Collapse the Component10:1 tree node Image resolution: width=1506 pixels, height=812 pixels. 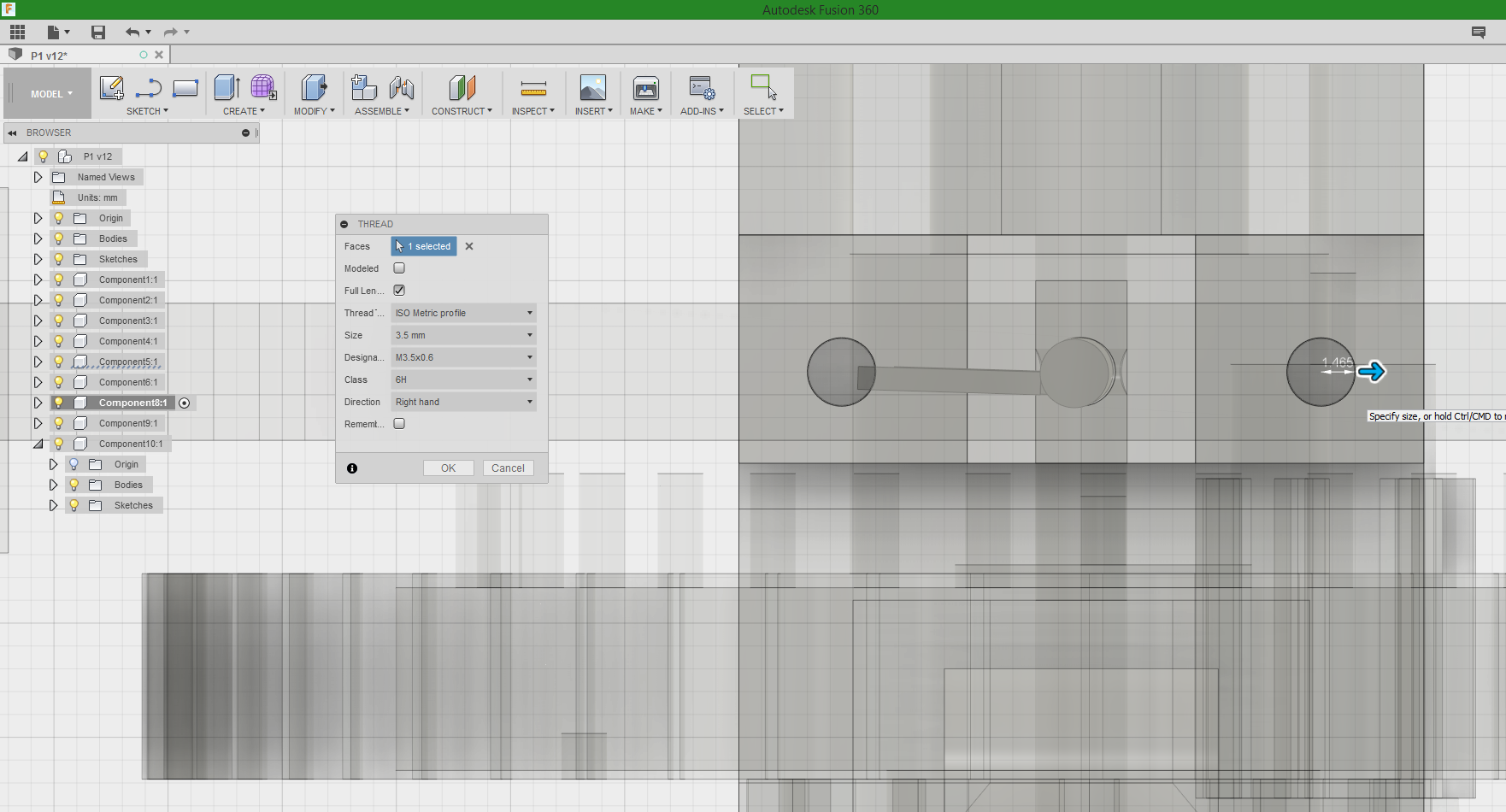[38, 444]
